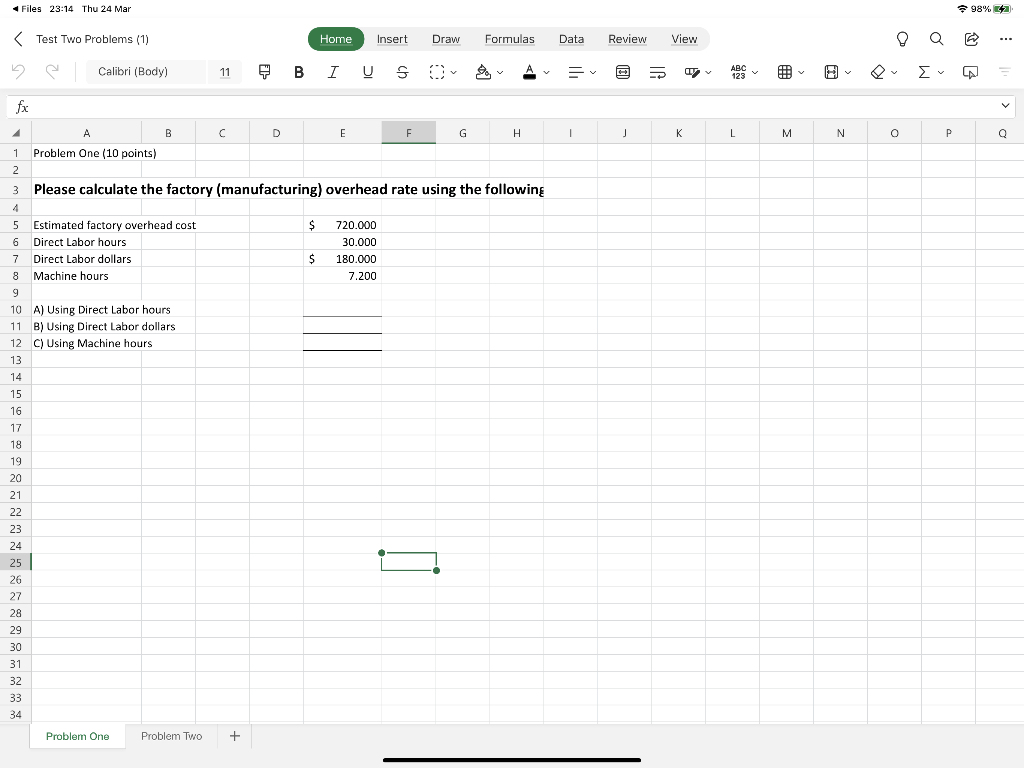This screenshot has height=768, width=1024.
Task: Tap the back arrow to close the workbook
Action: pos(18,39)
